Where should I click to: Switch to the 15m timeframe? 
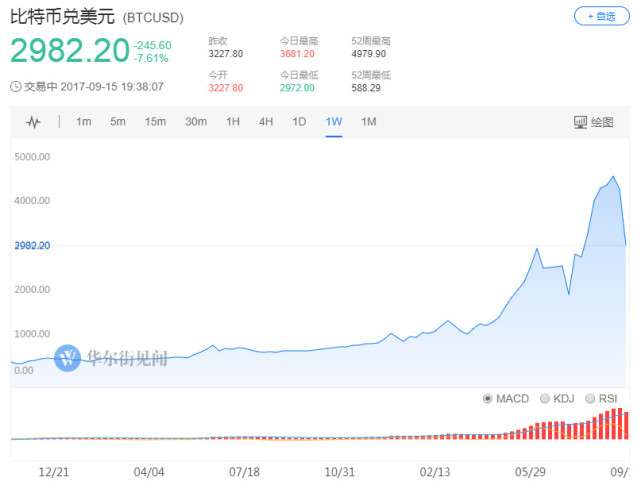(155, 122)
